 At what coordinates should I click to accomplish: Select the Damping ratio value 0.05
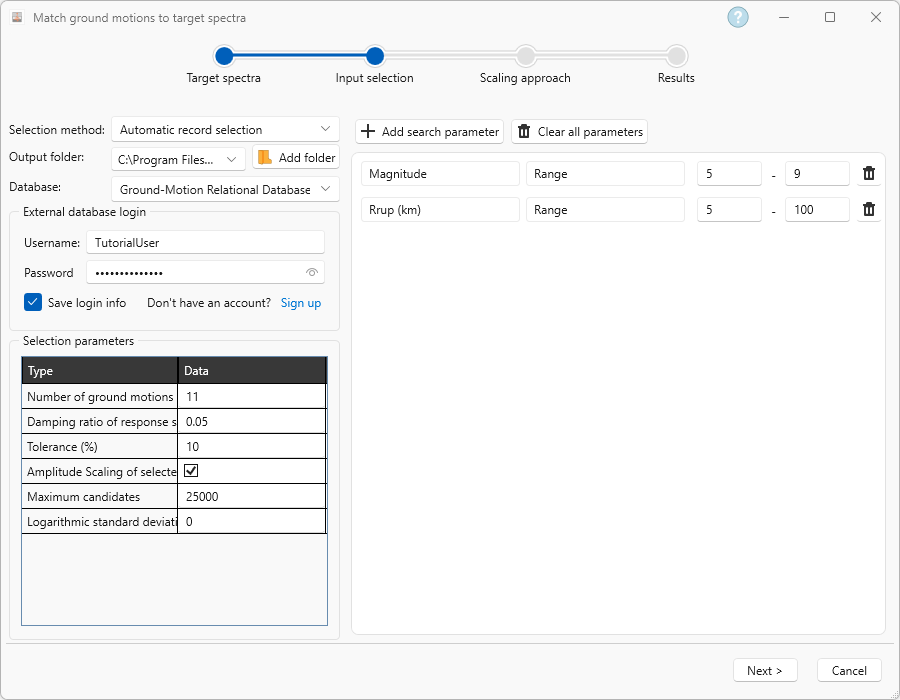tap(251, 422)
